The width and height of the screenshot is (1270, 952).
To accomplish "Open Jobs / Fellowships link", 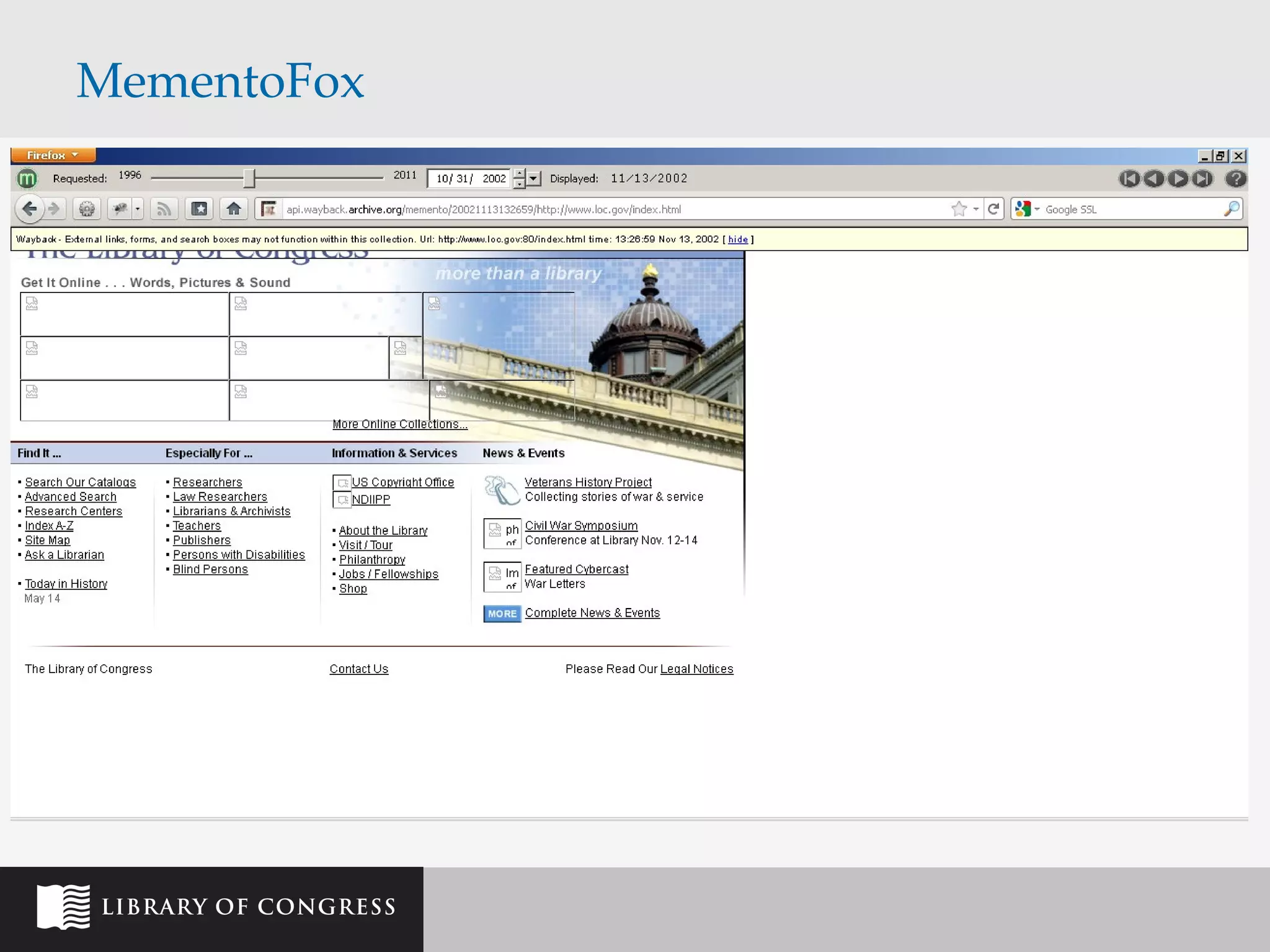I will (x=389, y=575).
